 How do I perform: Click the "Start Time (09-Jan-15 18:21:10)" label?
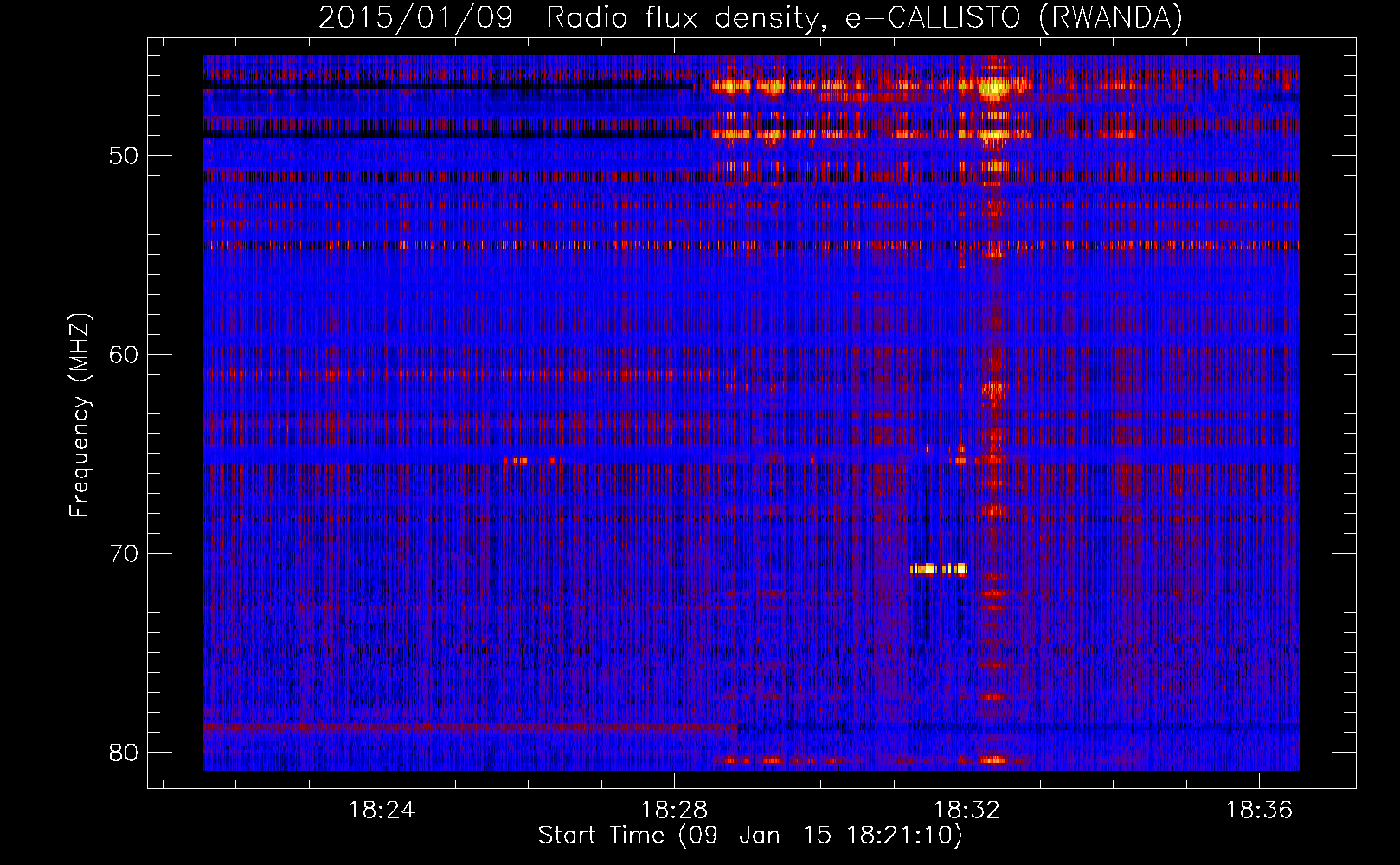(x=750, y=836)
